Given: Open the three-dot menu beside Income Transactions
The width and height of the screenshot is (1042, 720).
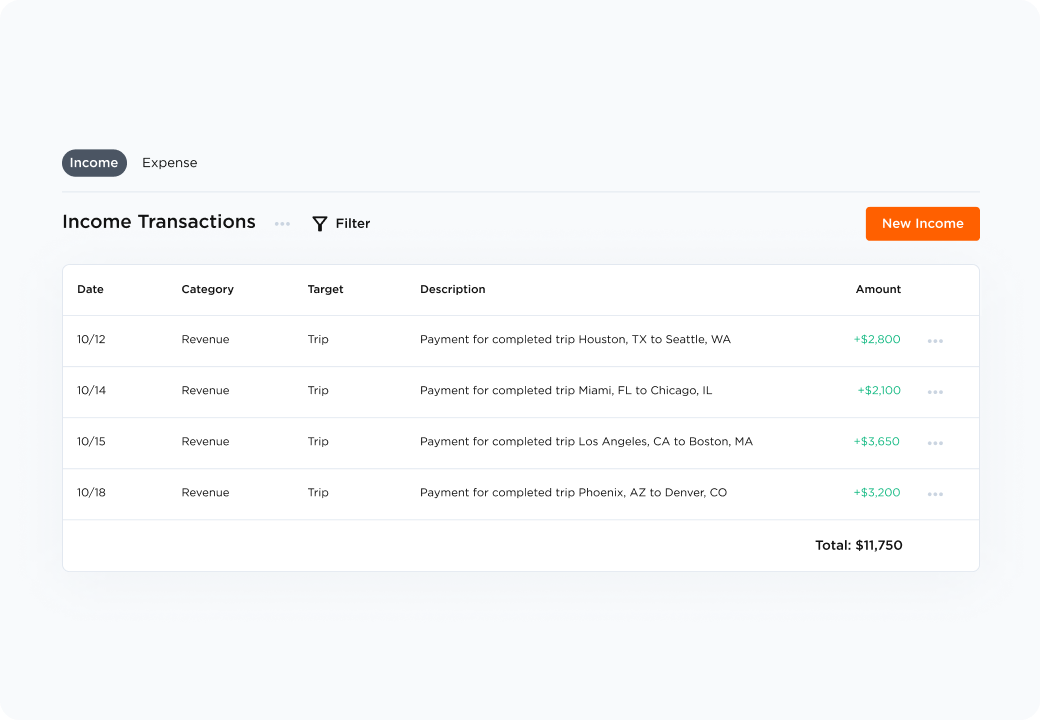Looking at the screenshot, I should (283, 224).
